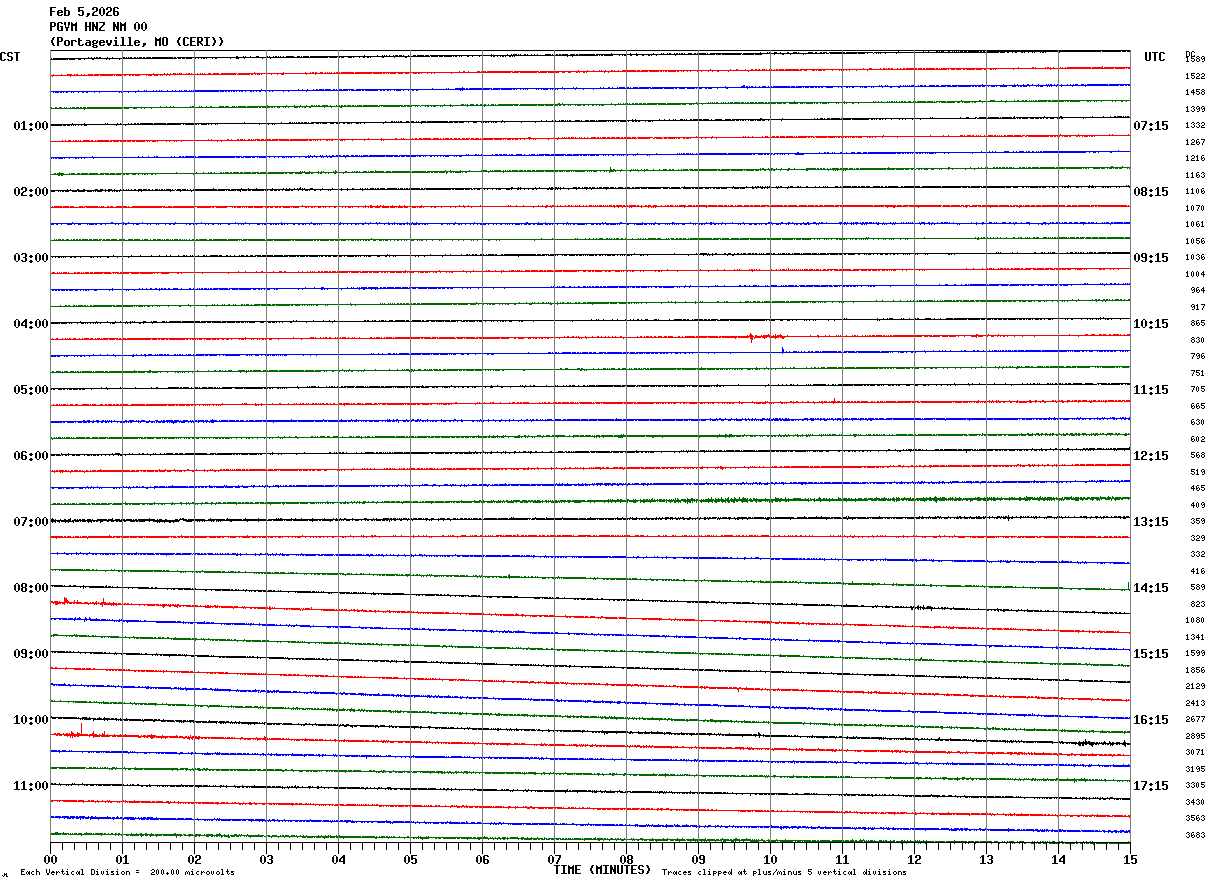Click the '12:15' UTC time label
Viewport: 1210px width, 886px height.
coord(1151,456)
